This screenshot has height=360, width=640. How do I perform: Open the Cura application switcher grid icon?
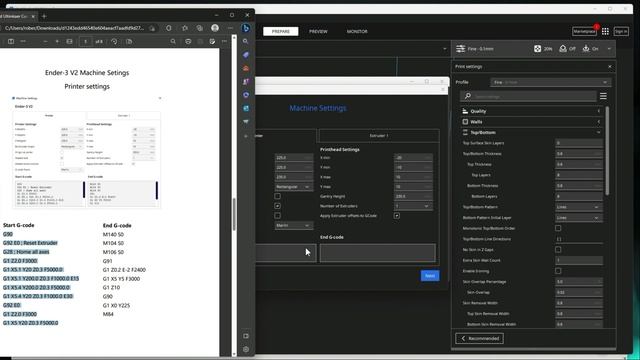[605, 31]
